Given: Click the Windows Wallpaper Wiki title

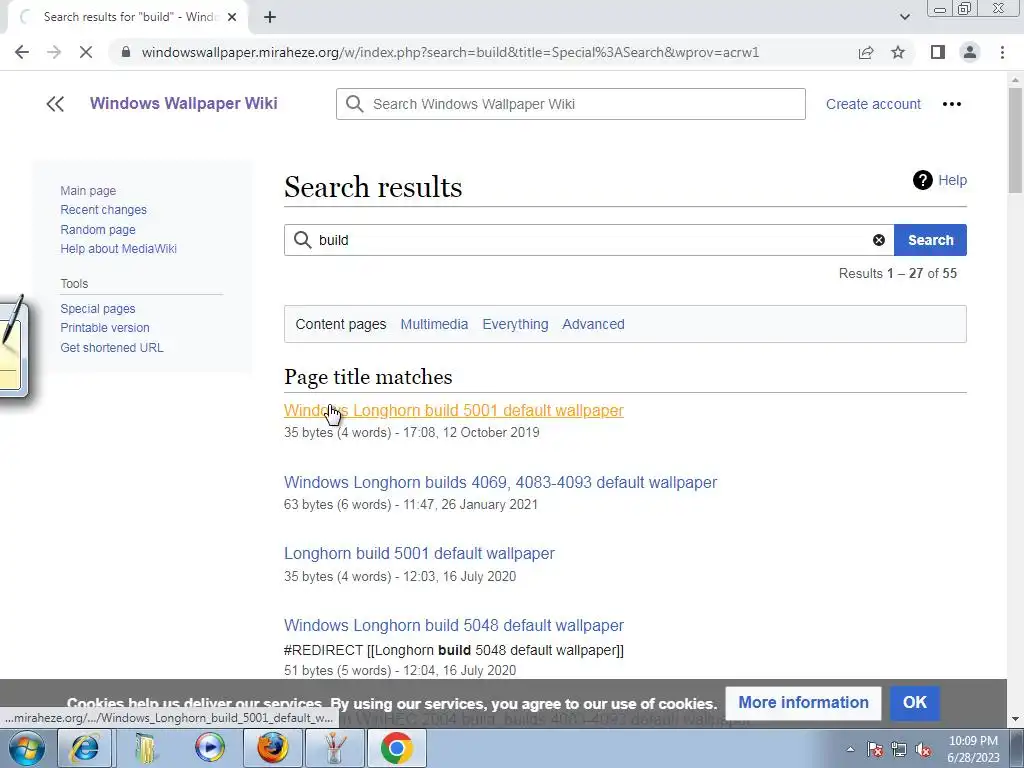Looking at the screenshot, I should point(184,103).
